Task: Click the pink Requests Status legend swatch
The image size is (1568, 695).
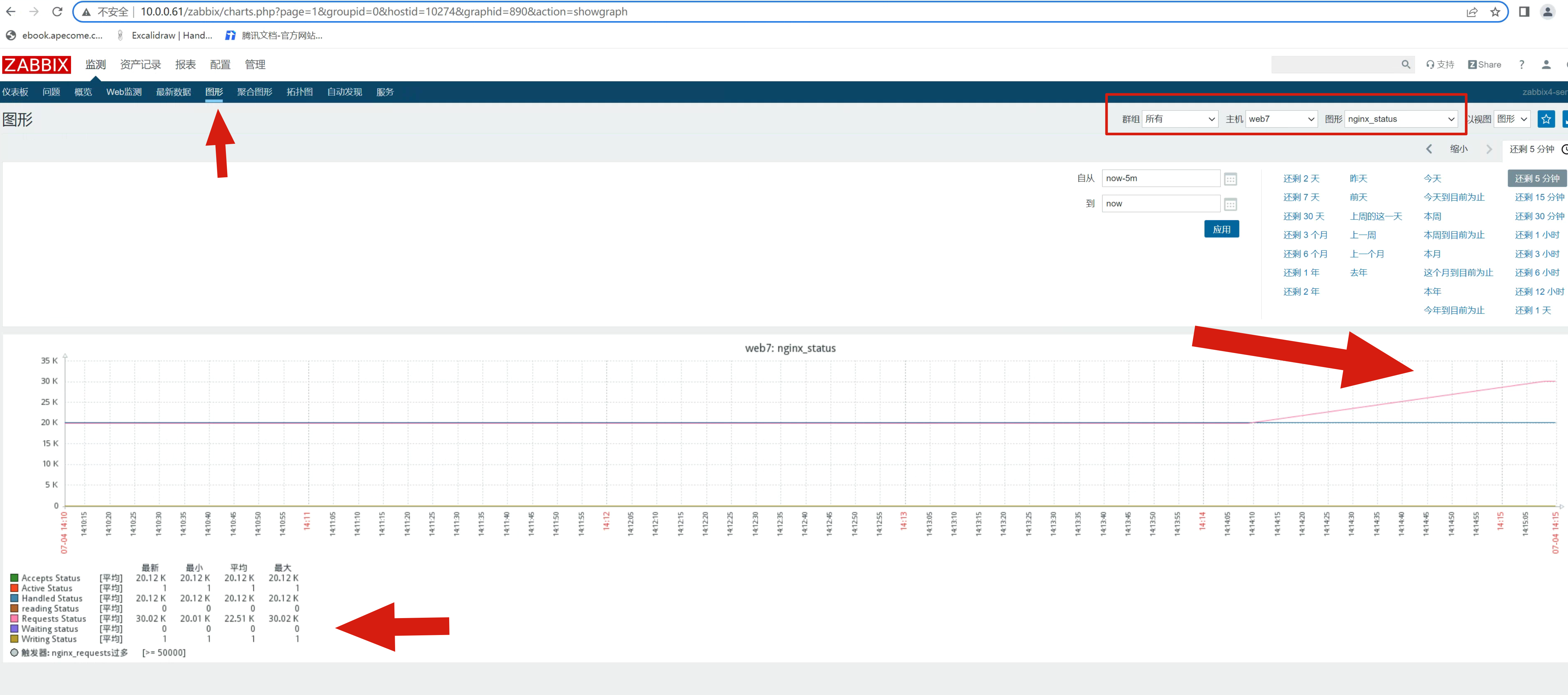Action: click(x=14, y=618)
